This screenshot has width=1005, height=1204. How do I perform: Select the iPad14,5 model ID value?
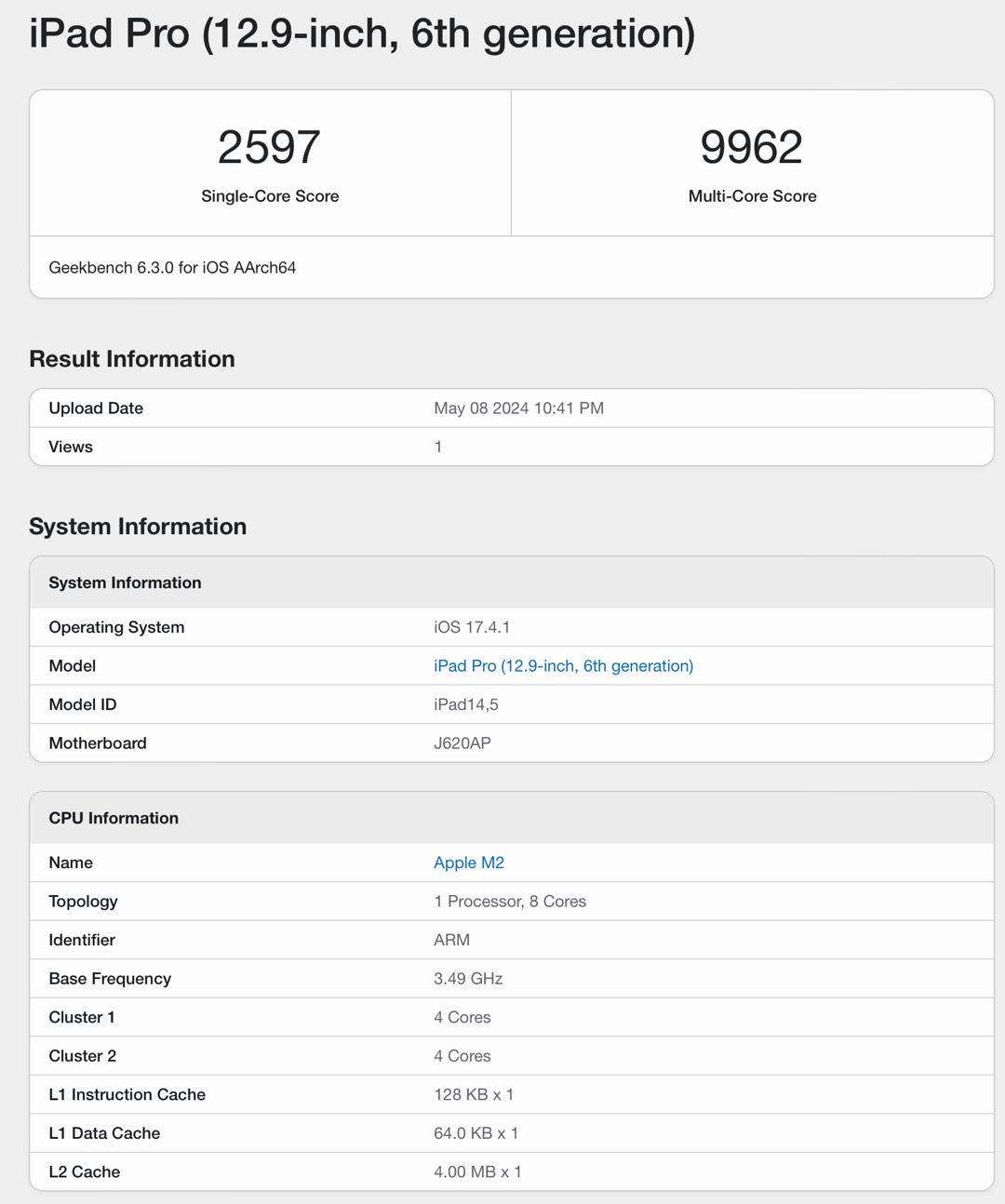[466, 704]
